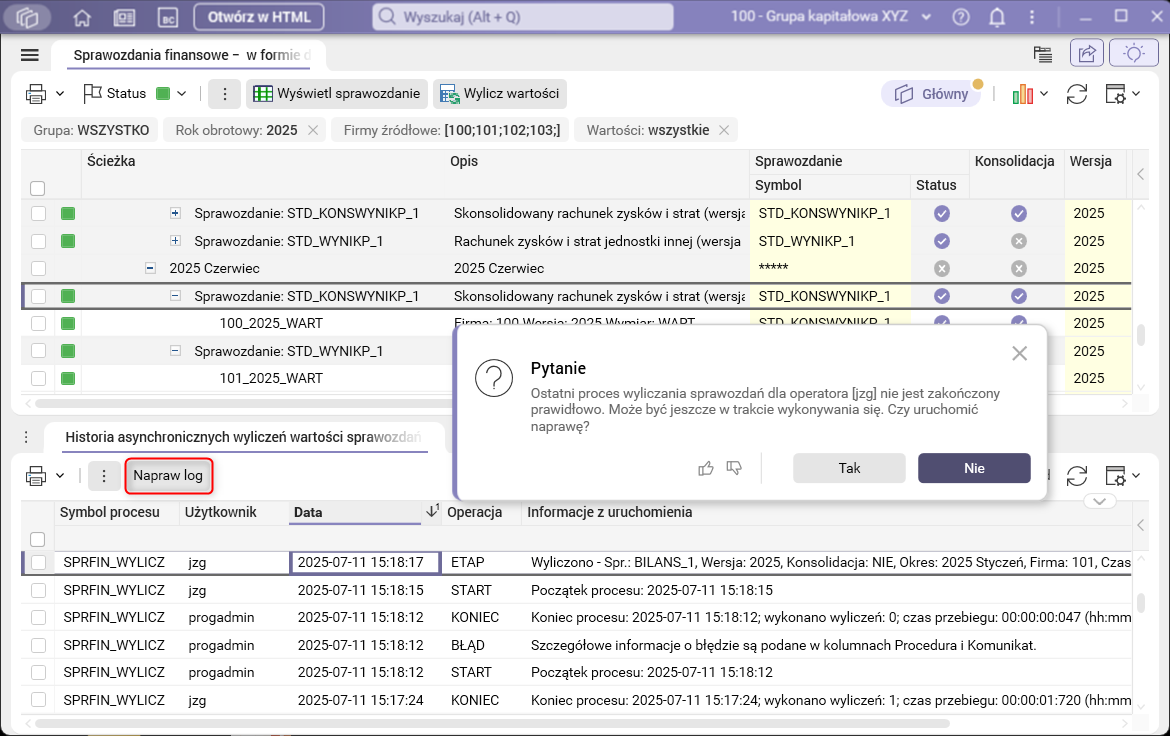
Task: Check the 15:17:24 KONIEC row checkbox
Action: point(38,700)
